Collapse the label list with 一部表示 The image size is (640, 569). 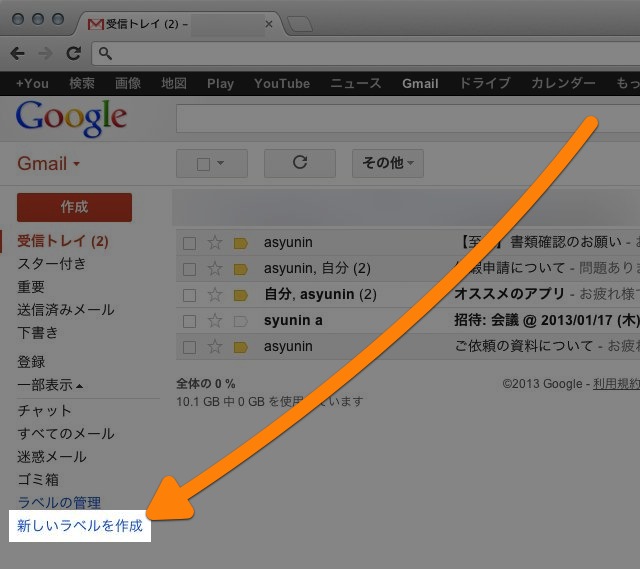(50, 385)
